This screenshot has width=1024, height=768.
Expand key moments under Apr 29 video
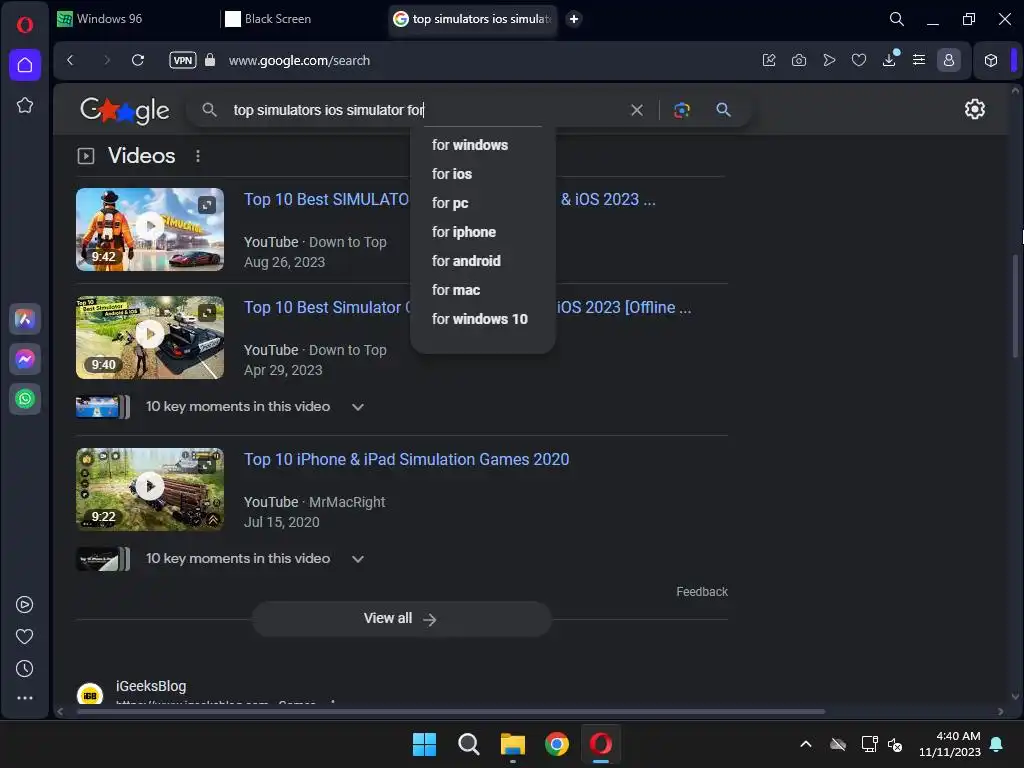pos(358,407)
